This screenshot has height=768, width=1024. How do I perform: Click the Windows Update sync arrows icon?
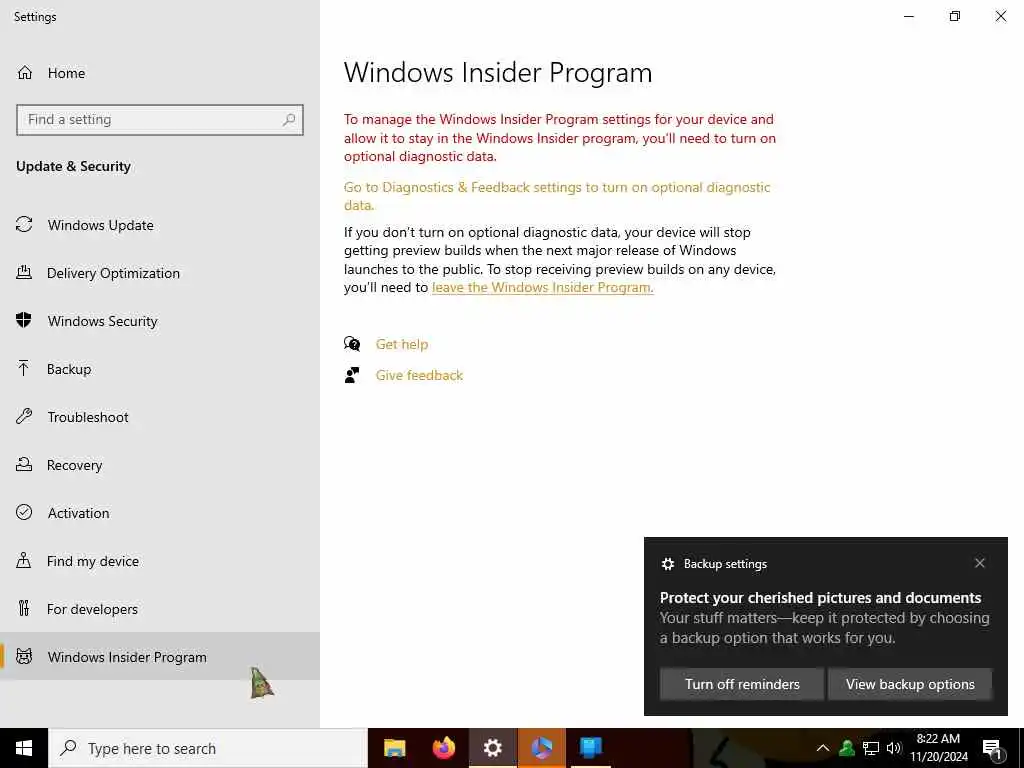(x=24, y=225)
